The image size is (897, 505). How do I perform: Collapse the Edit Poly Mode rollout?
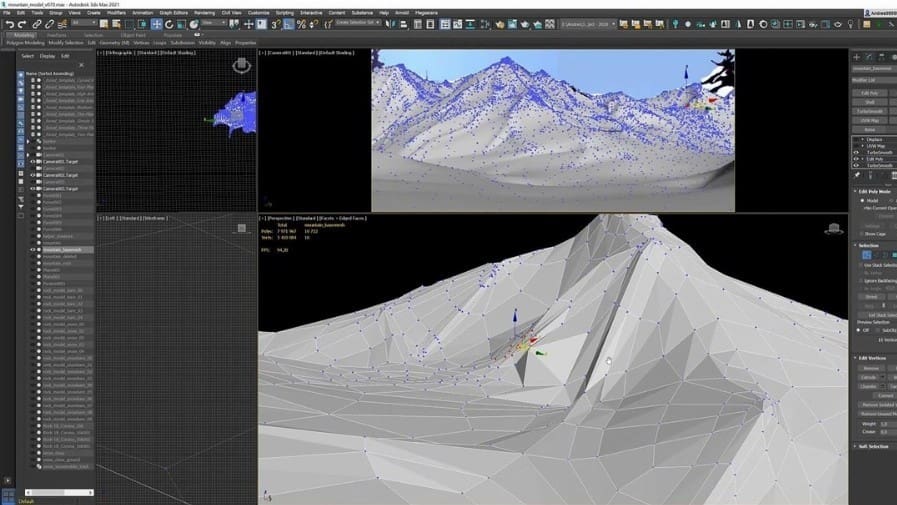click(x=856, y=192)
